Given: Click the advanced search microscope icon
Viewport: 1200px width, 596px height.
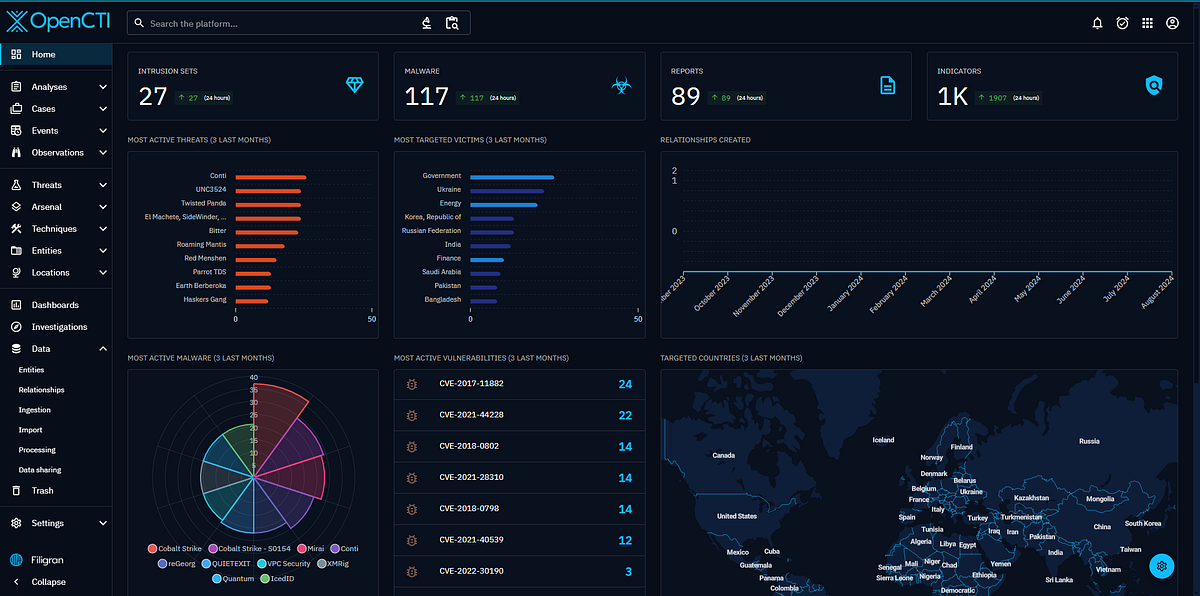Looking at the screenshot, I should (x=427, y=23).
